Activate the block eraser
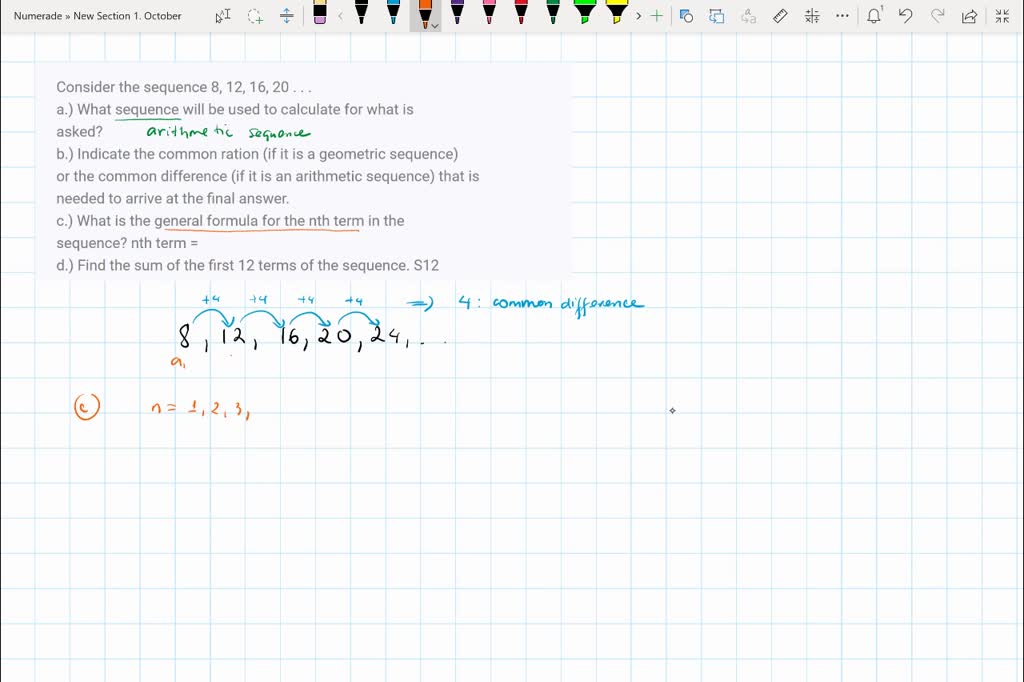 [318, 15]
